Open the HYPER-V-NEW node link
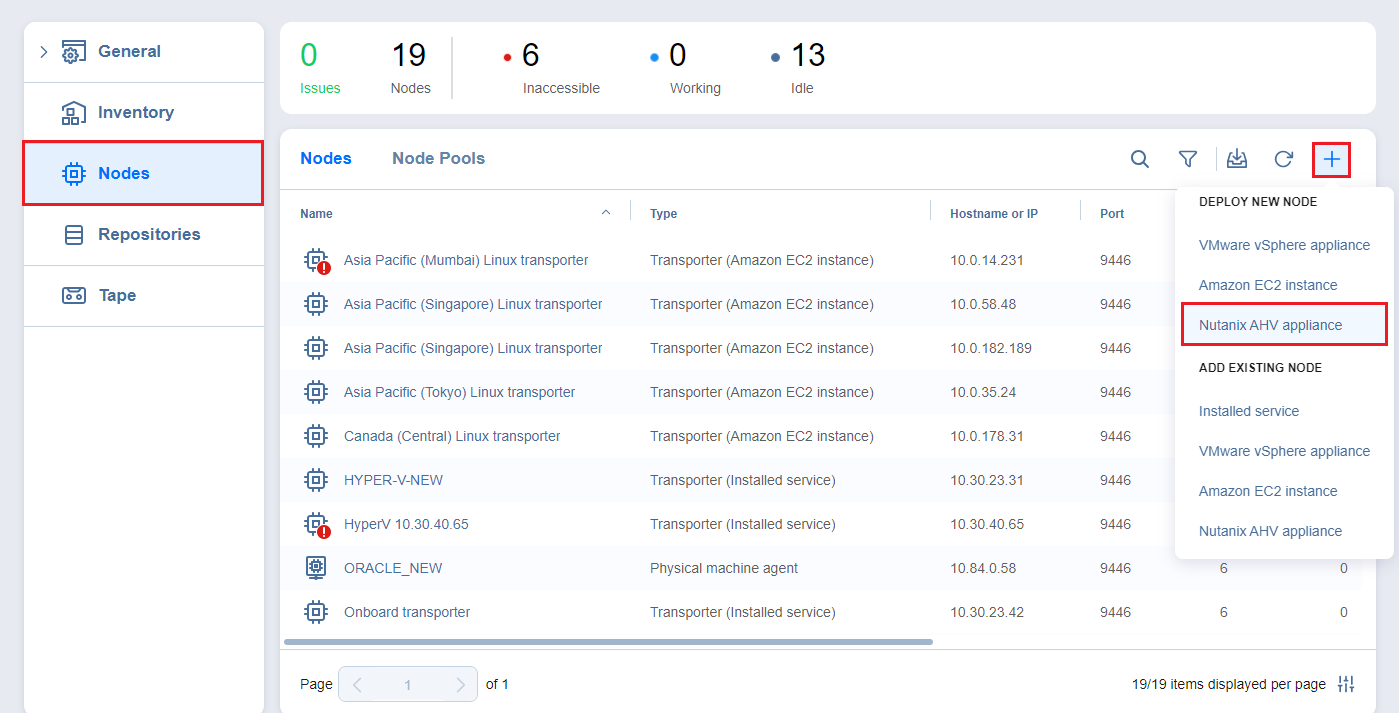 pyautogui.click(x=393, y=480)
